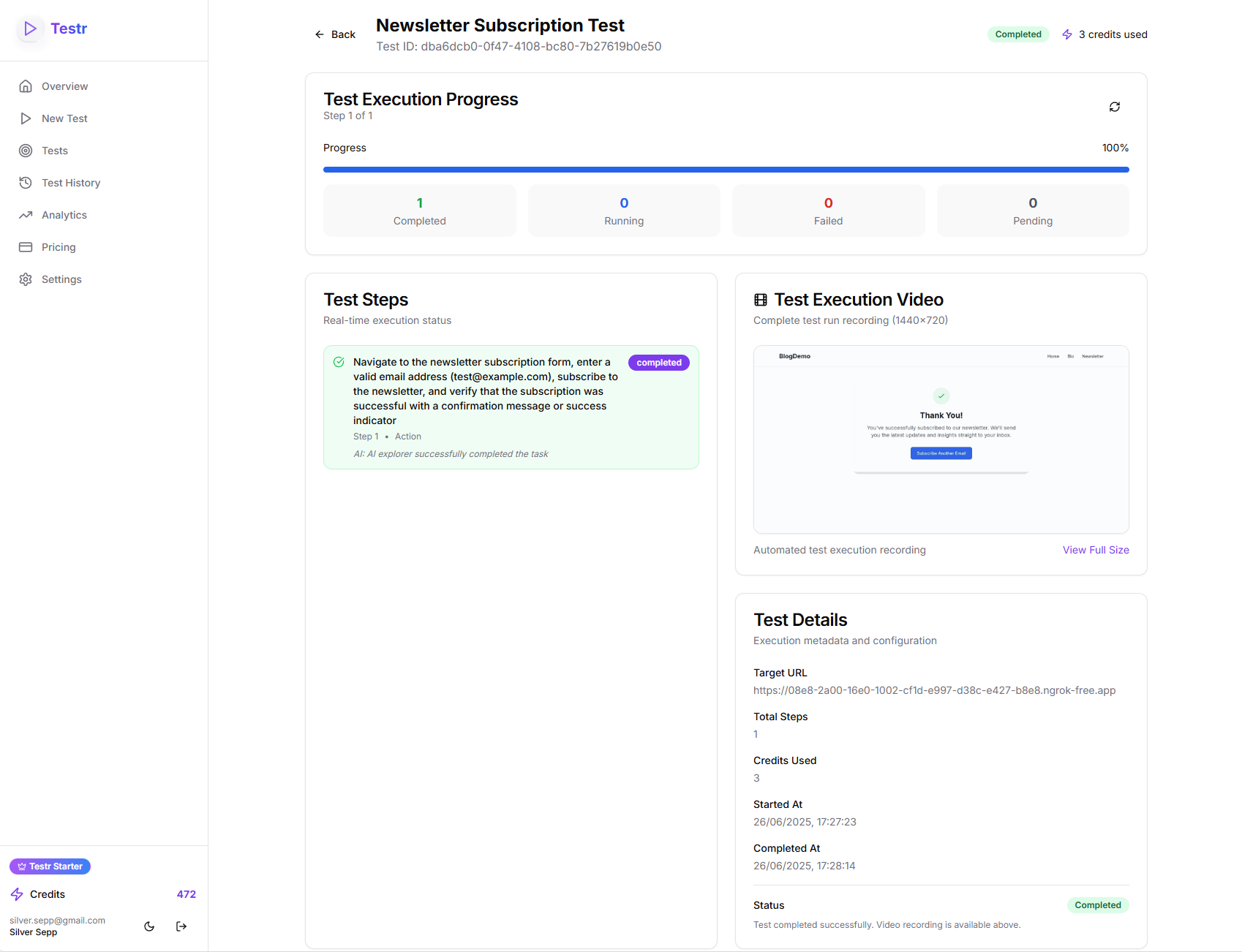Screen dimensions: 1242x952
Task: Click the Test ID text
Action: pyautogui.click(x=519, y=46)
